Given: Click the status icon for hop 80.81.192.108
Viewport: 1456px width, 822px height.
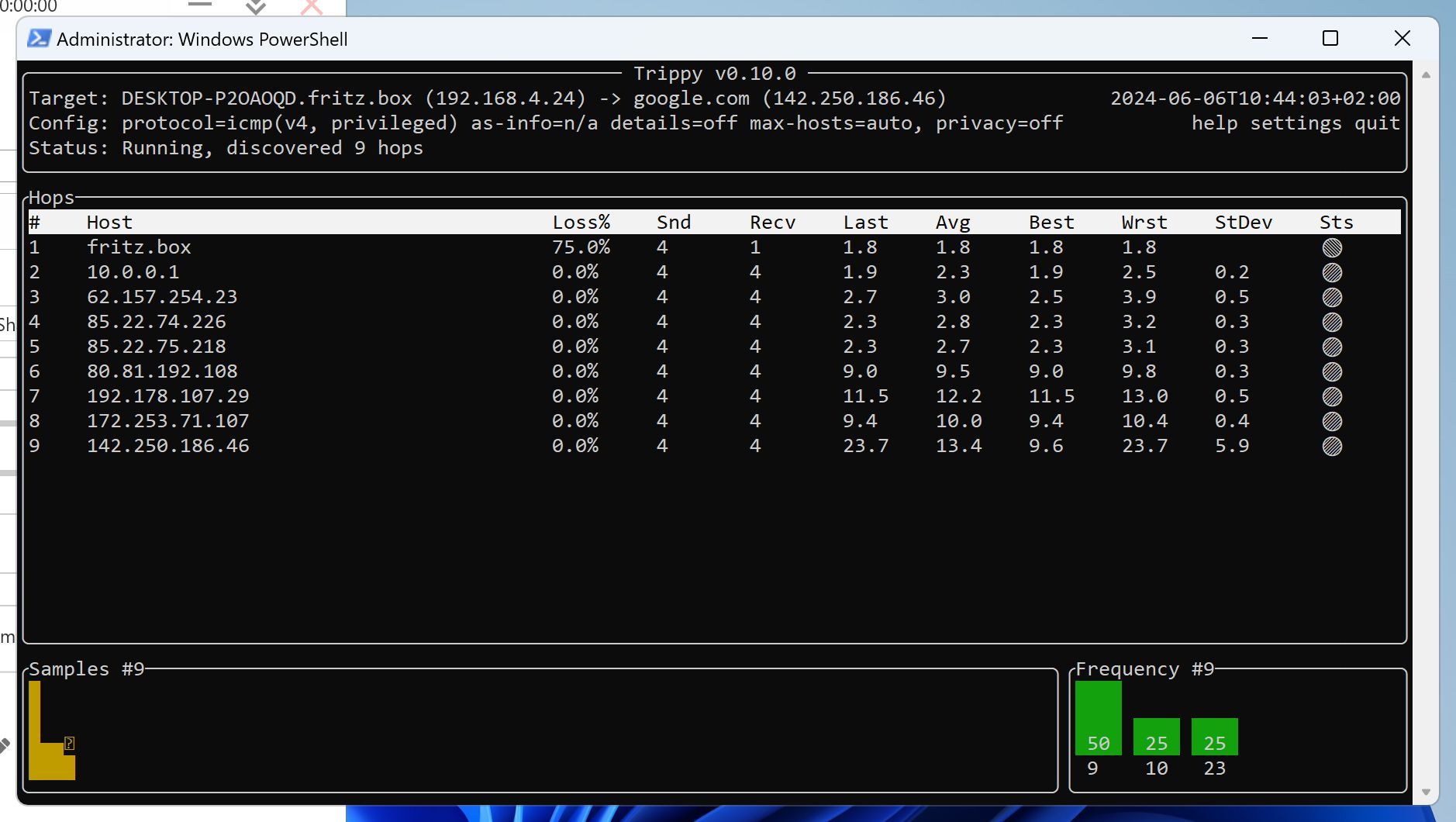Looking at the screenshot, I should pos(1332,371).
